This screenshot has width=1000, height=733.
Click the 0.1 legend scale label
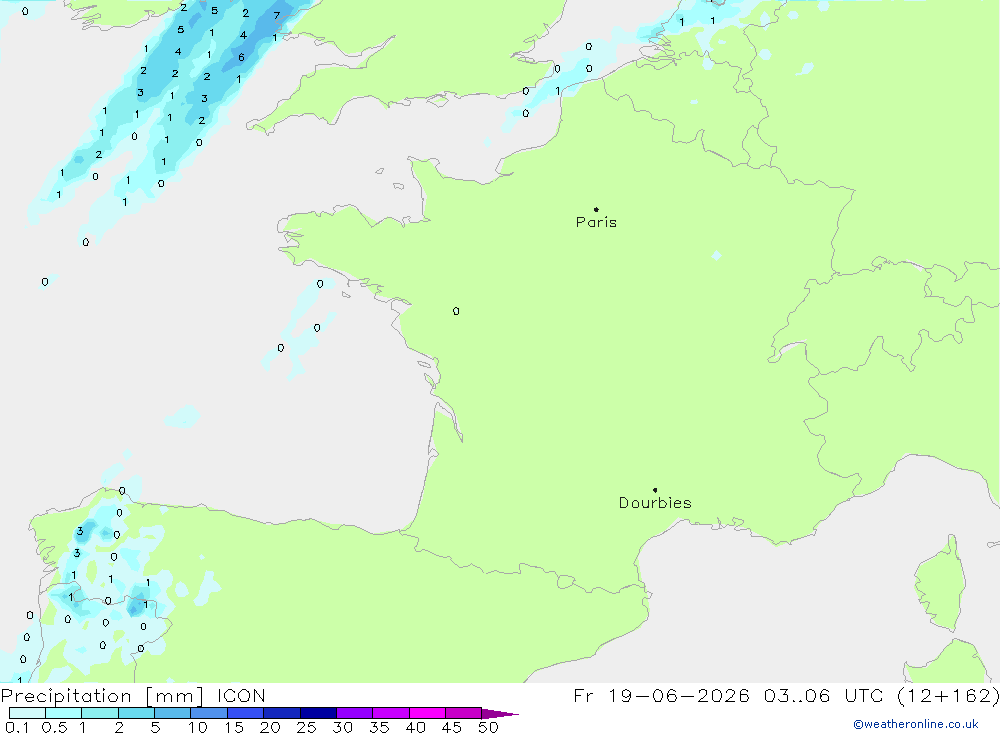click(x=17, y=727)
